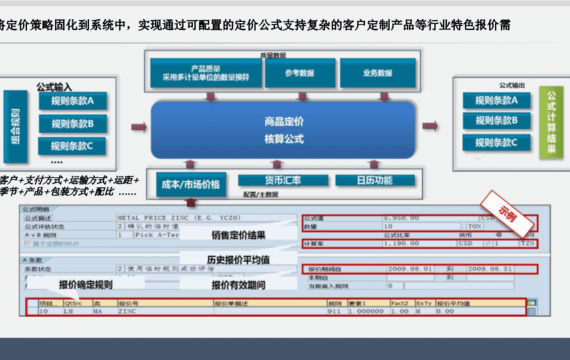Click the 货币汇率 box
Screen dimensions: 570x360
(x=283, y=180)
